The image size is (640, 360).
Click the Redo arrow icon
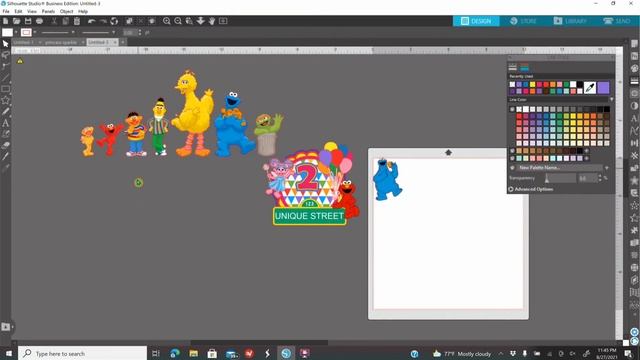103,21
